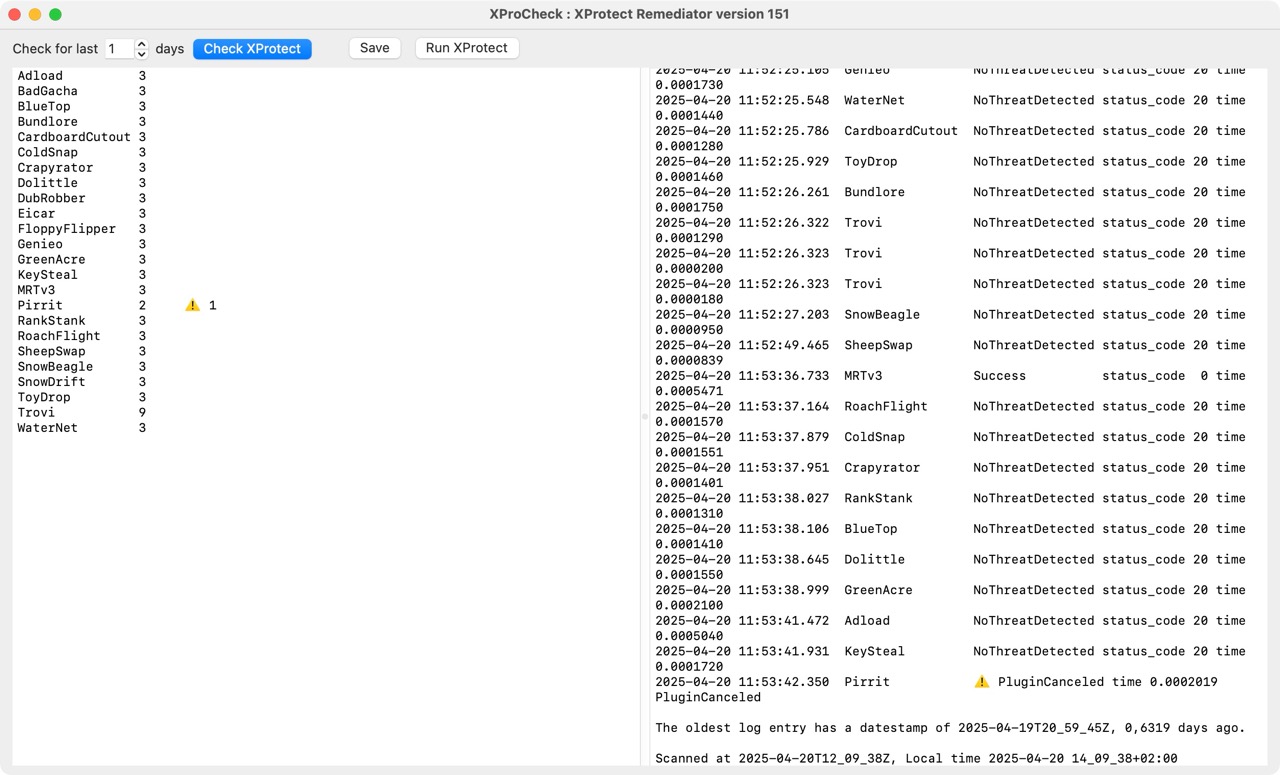This screenshot has width=1280, height=775.
Task: Select DubRobber in the scanner list
Action: 51,198
